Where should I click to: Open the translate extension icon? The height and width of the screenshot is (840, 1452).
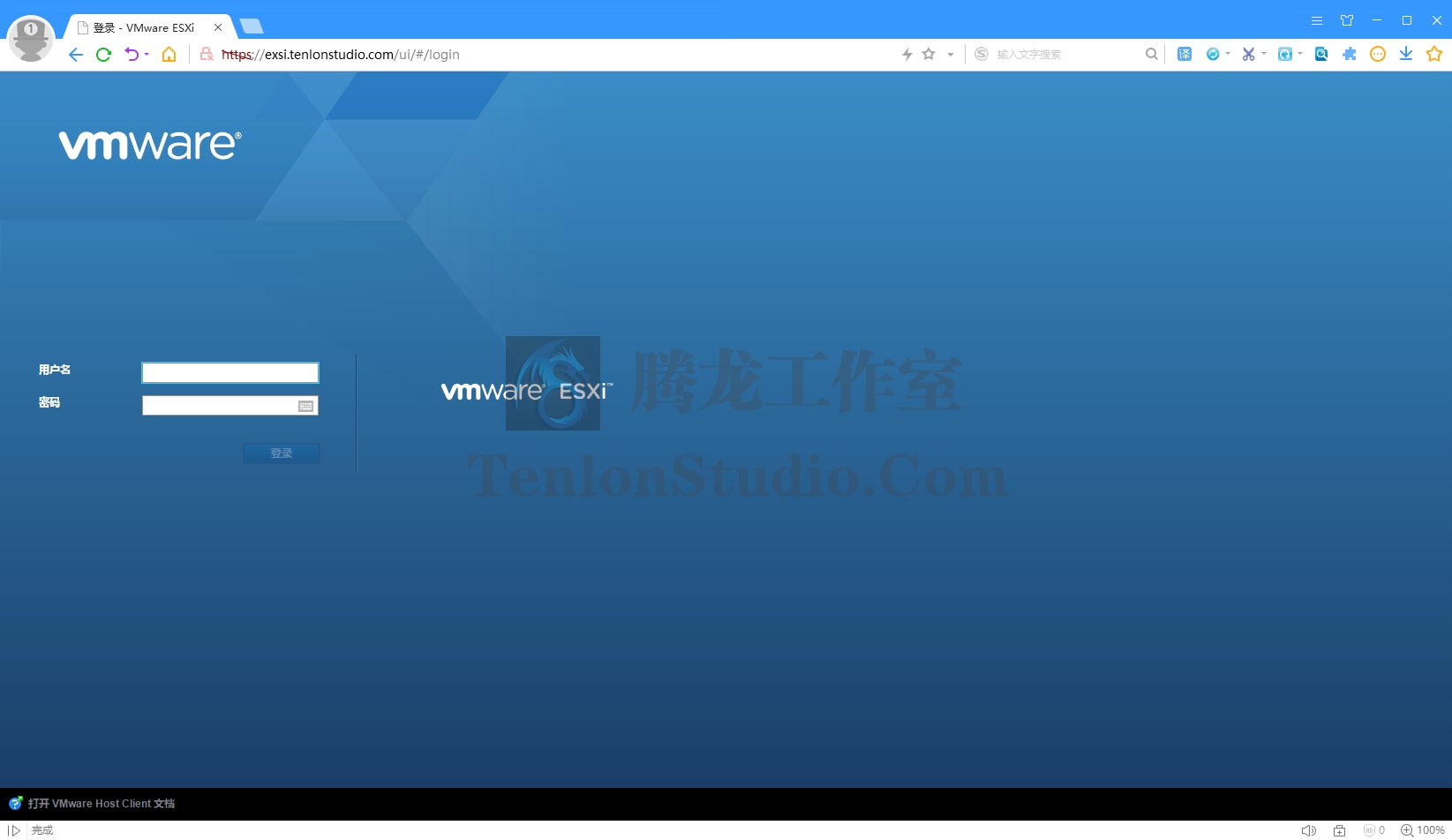[1185, 55]
